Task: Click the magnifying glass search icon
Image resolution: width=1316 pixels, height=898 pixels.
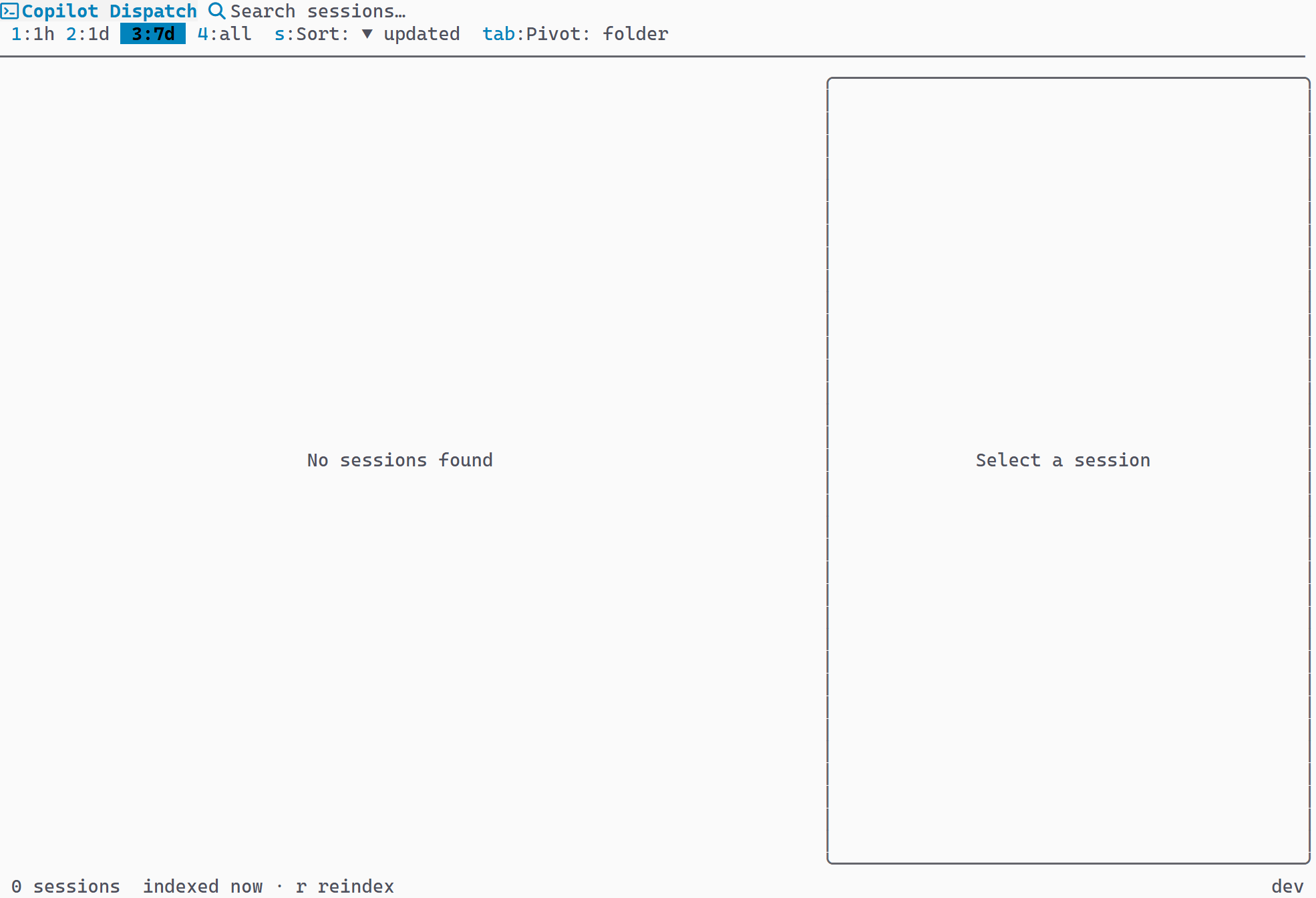Action: click(x=216, y=11)
